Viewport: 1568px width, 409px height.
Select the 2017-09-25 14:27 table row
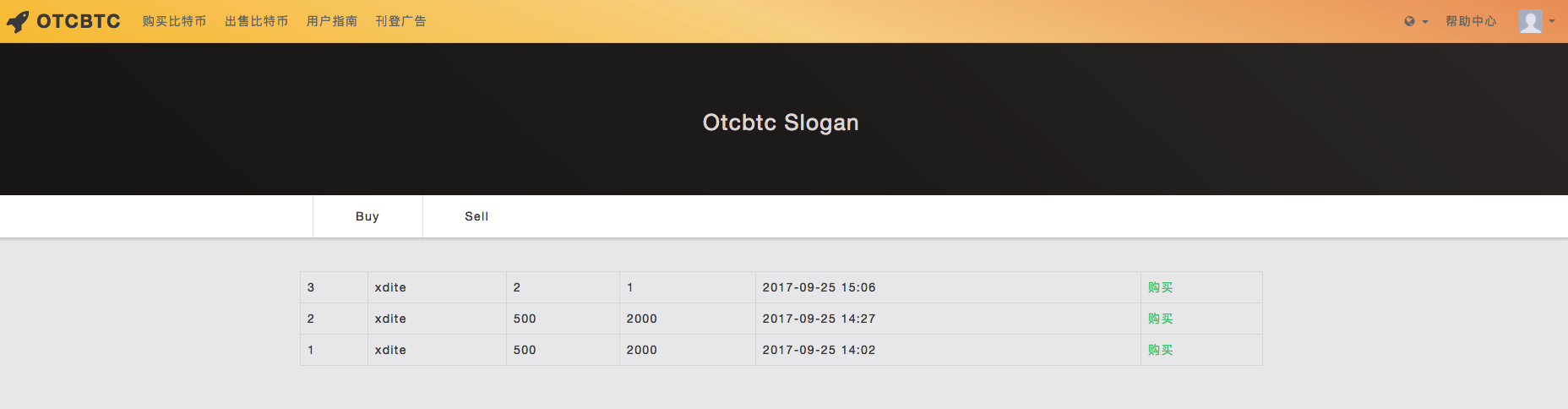[x=781, y=319]
